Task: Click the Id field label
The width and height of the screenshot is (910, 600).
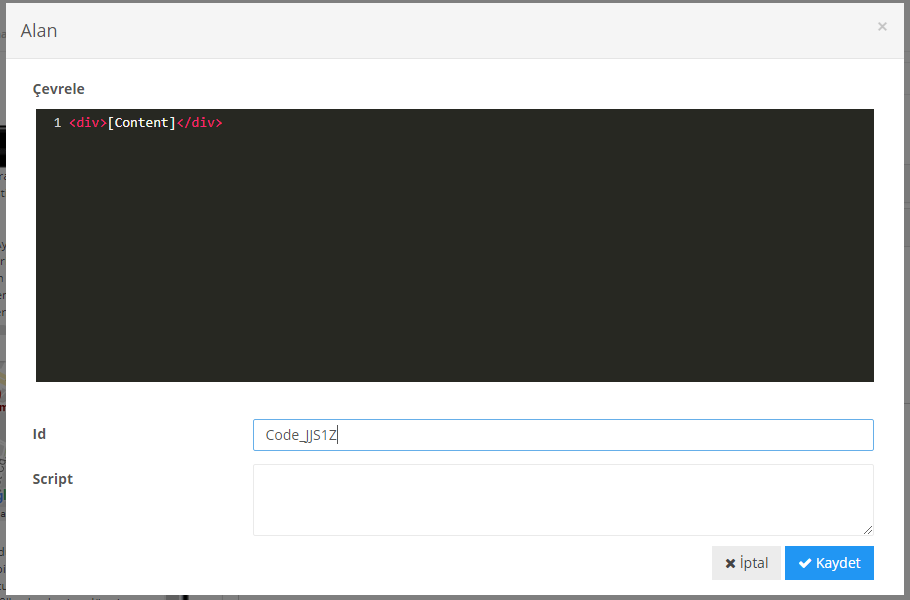Action: coord(39,434)
